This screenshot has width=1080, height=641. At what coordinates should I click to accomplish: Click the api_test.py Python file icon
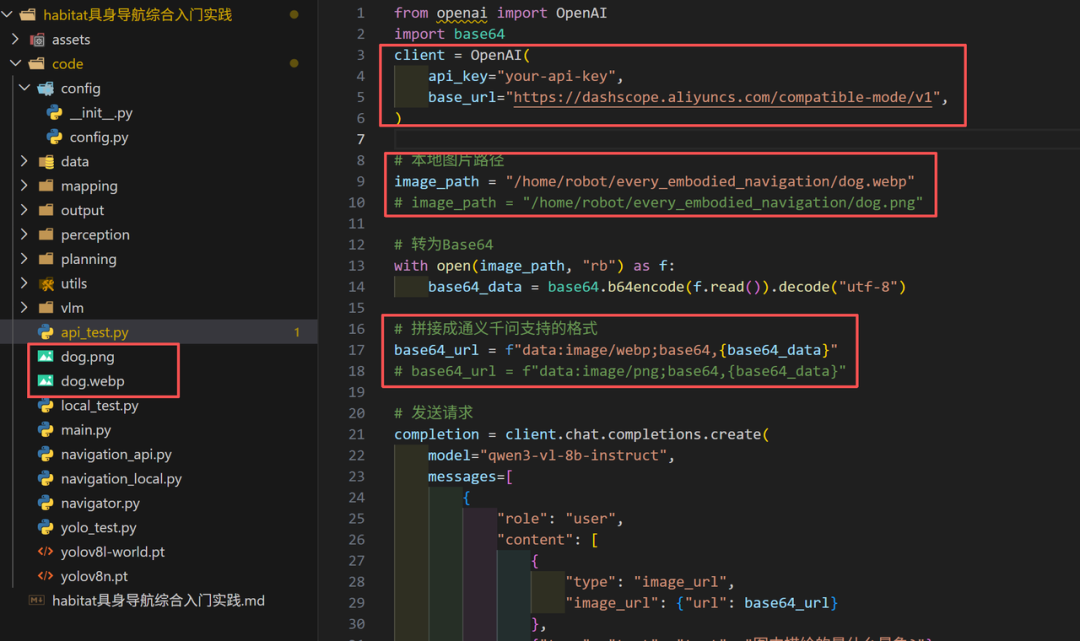[45, 332]
